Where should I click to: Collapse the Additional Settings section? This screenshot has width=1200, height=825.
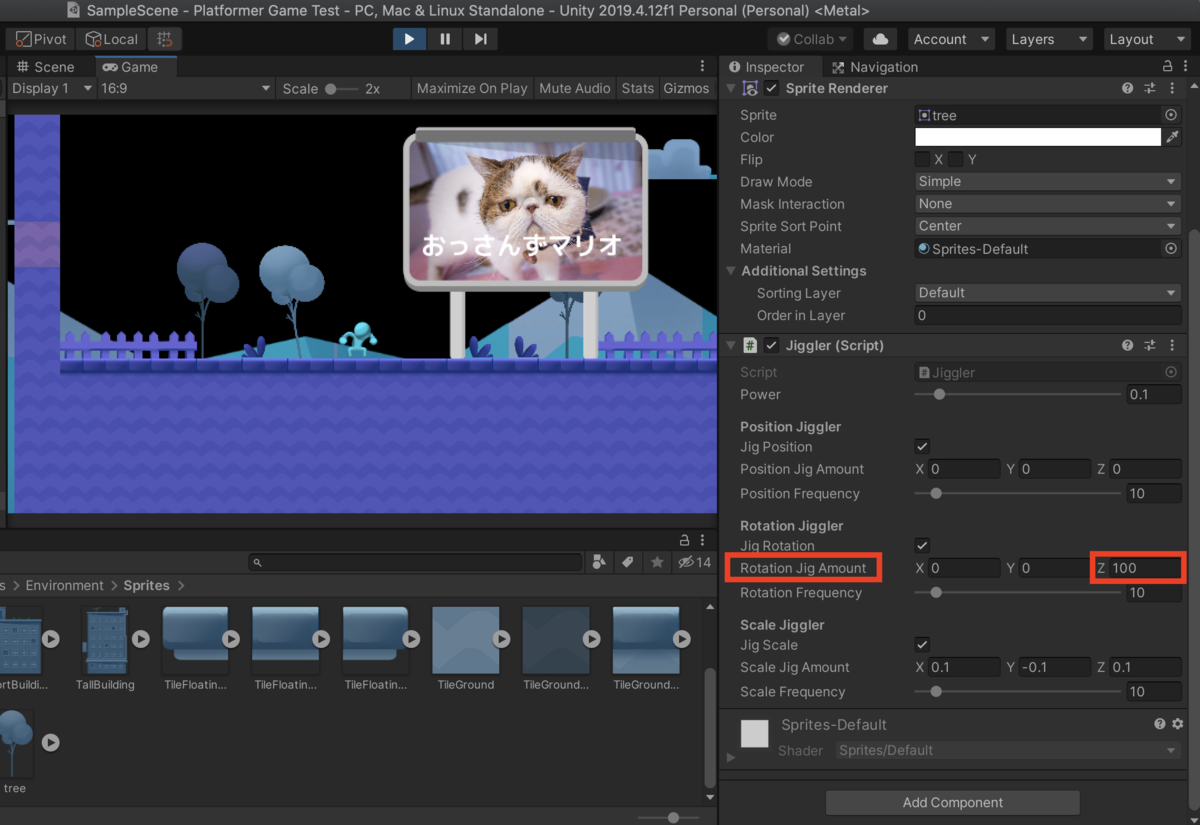tap(731, 271)
